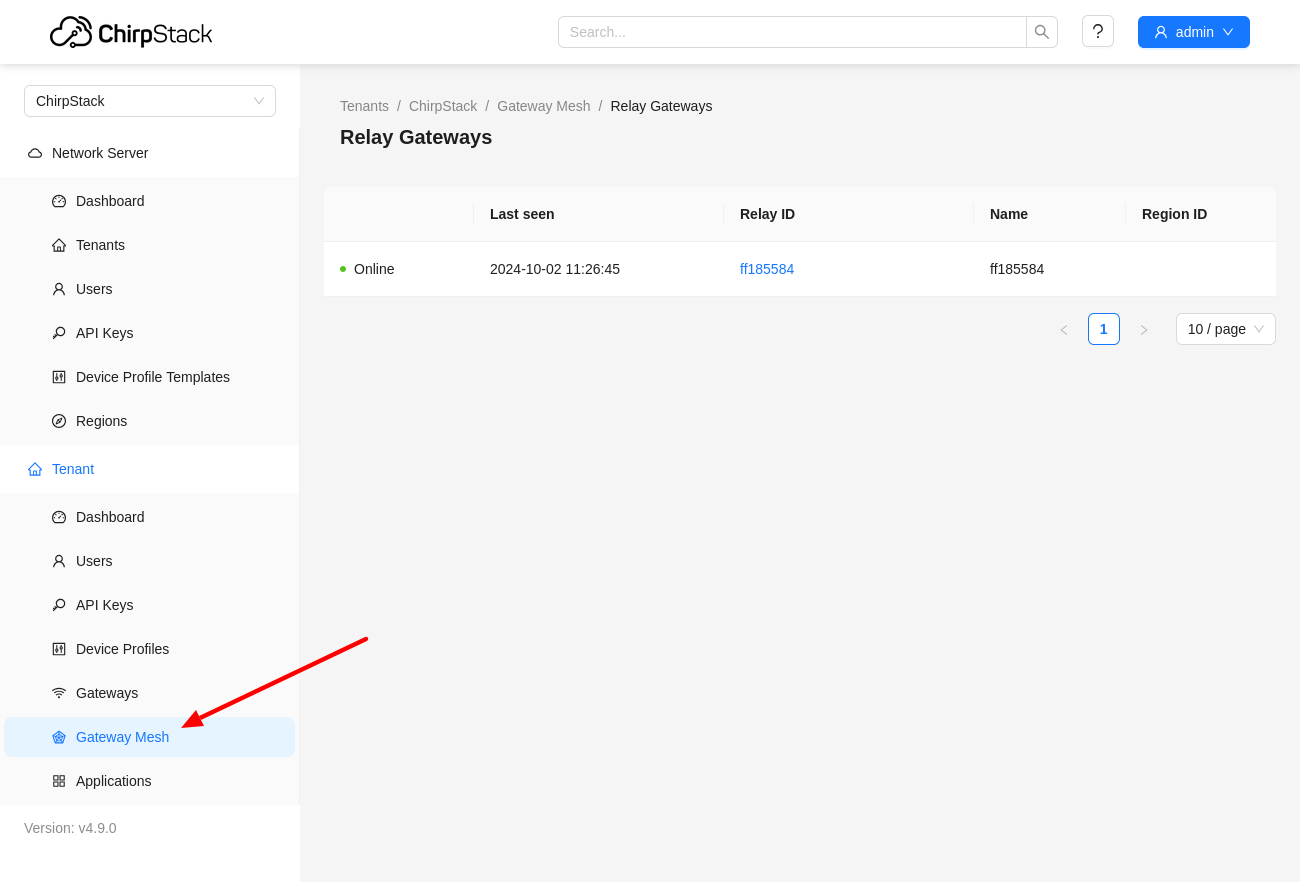Click the search magnifier icon

[1041, 32]
